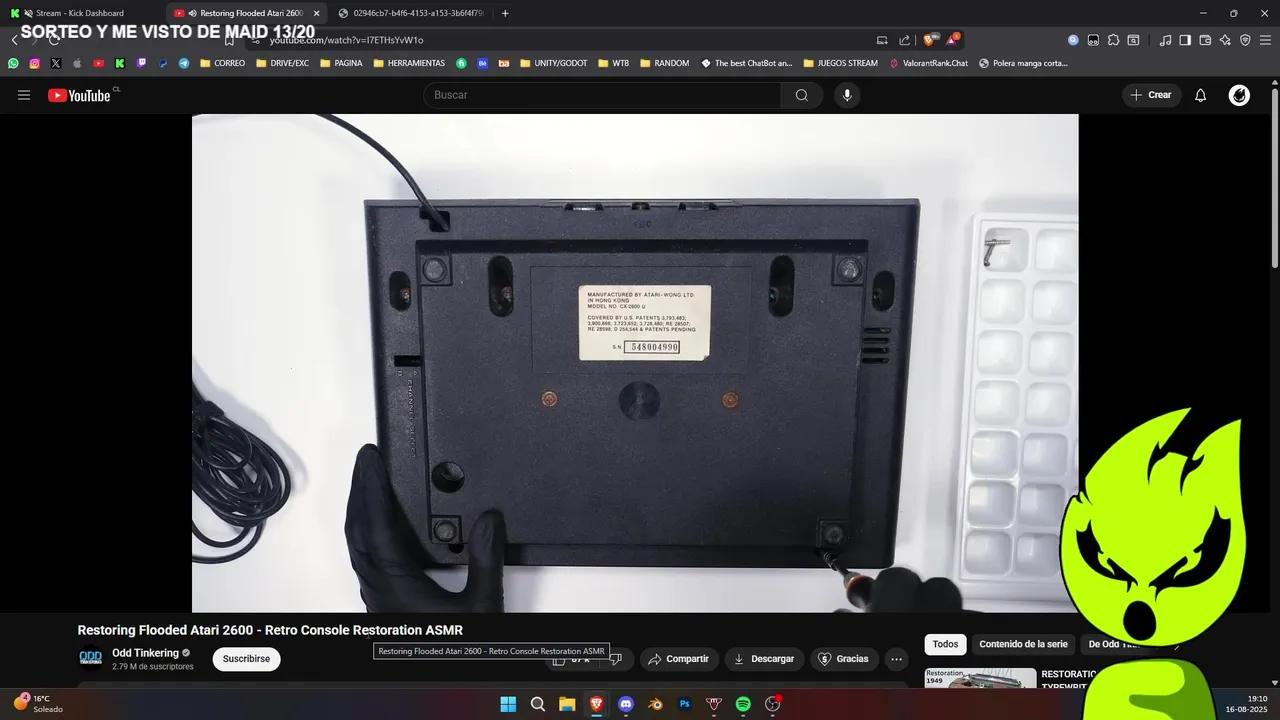The width and height of the screenshot is (1280, 720).
Task: Expand the RANDOM bookmarks folder
Action: tap(663, 63)
